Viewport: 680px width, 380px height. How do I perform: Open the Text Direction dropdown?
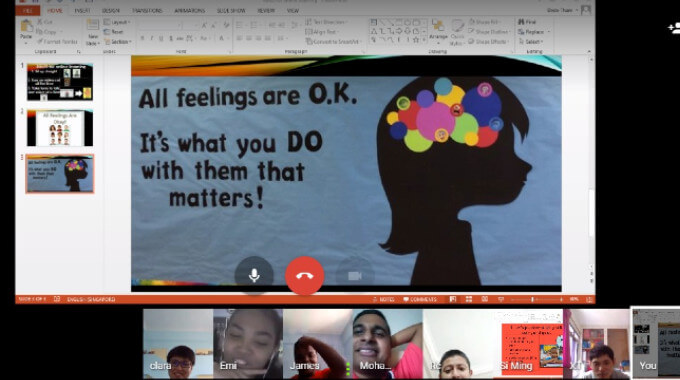point(327,22)
